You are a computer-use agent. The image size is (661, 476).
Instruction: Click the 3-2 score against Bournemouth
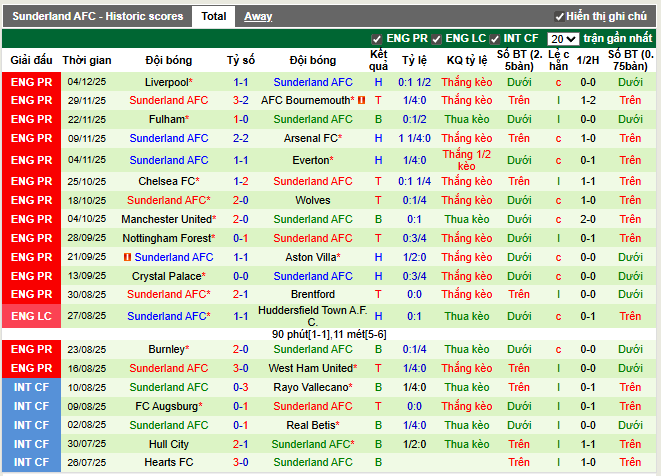[241, 101]
